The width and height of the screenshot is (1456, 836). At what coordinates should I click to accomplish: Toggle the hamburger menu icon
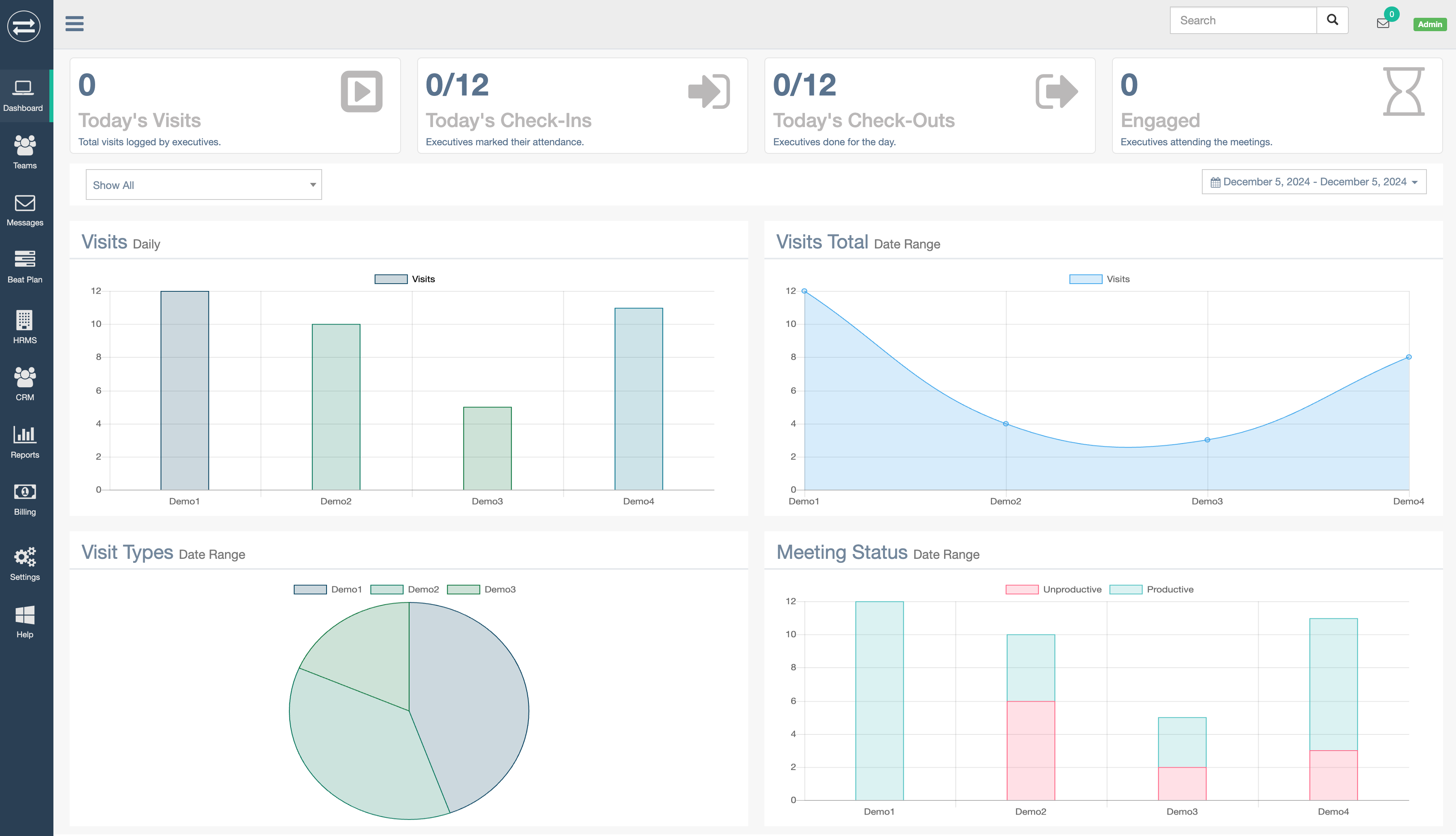click(74, 23)
